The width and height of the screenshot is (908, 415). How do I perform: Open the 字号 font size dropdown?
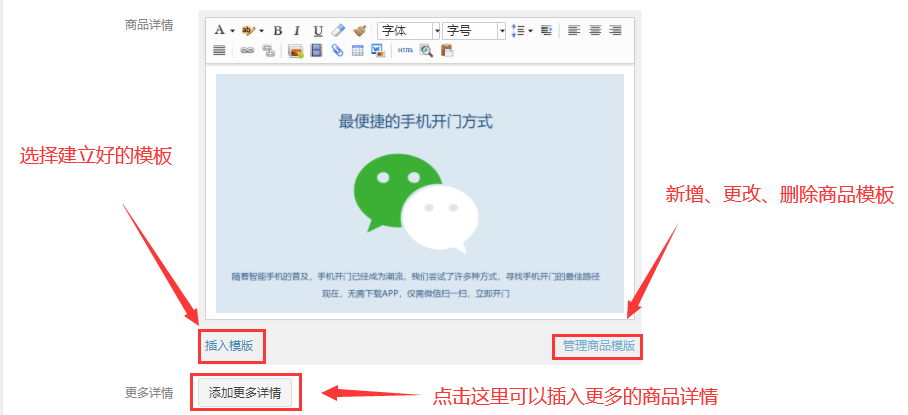474,31
